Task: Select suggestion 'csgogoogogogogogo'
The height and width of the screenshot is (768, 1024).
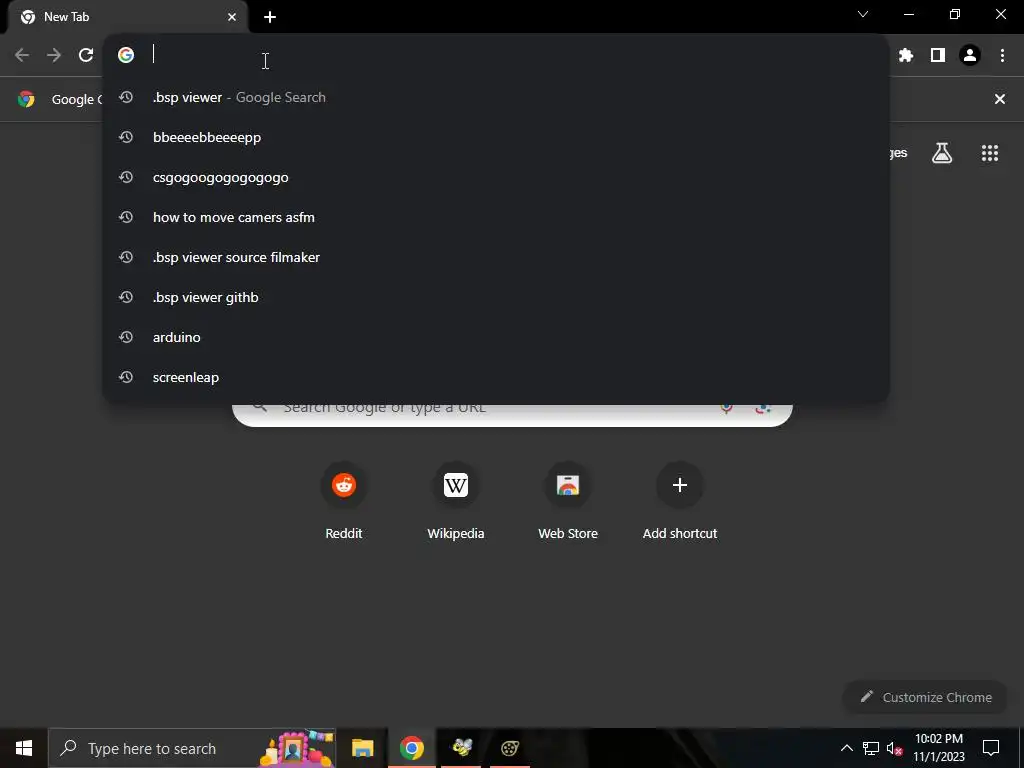Action: (496, 177)
